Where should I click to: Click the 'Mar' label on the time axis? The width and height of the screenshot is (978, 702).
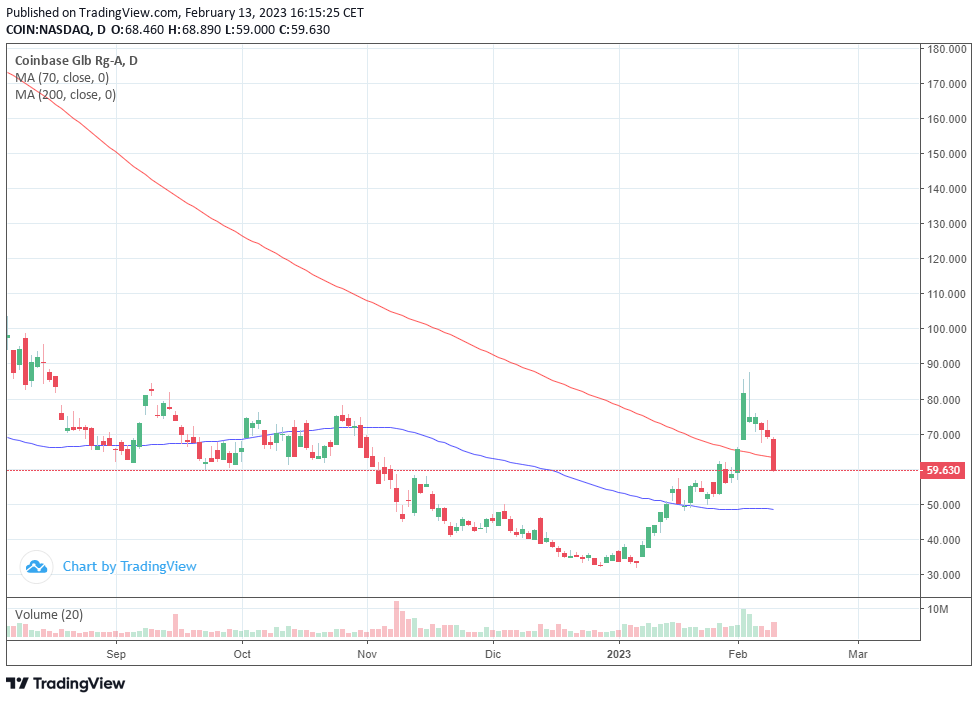pyautogui.click(x=858, y=654)
